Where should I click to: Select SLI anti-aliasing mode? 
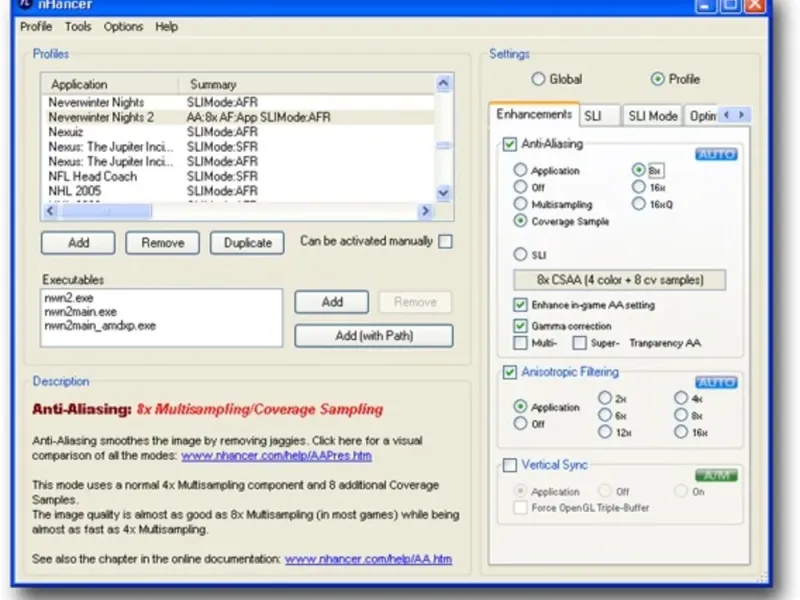[520, 254]
